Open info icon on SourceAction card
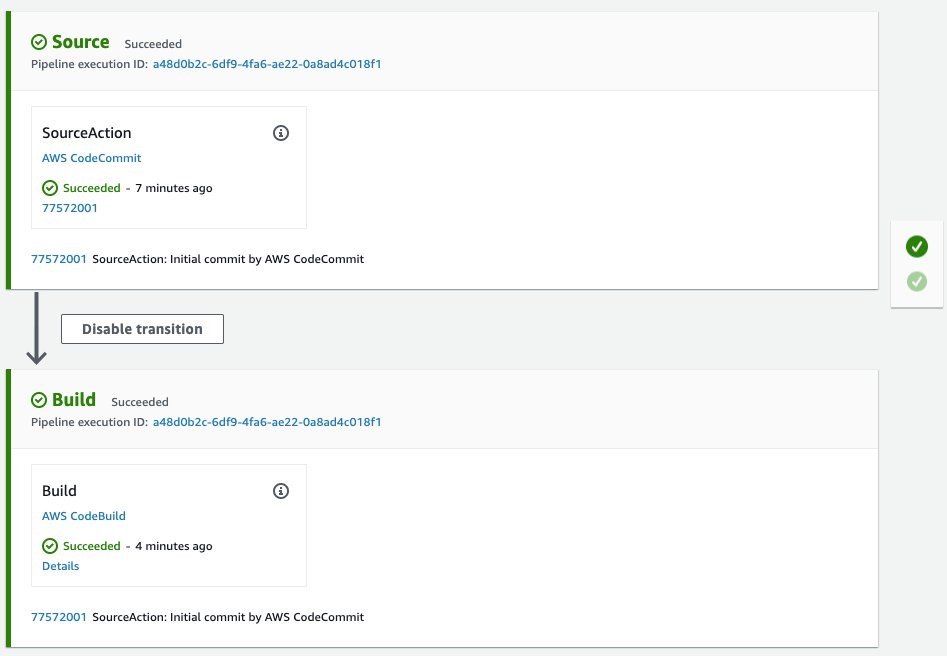The width and height of the screenshot is (947, 656). pyautogui.click(x=281, y=133)
